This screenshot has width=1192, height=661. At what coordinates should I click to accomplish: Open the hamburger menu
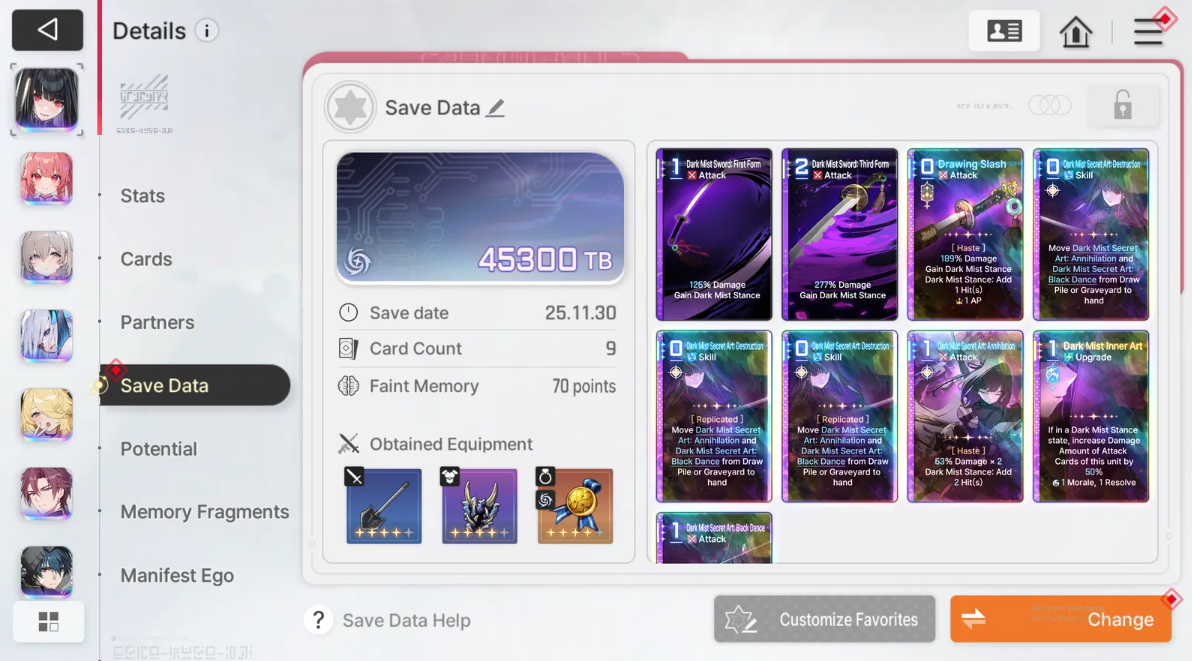[1148, 32]
